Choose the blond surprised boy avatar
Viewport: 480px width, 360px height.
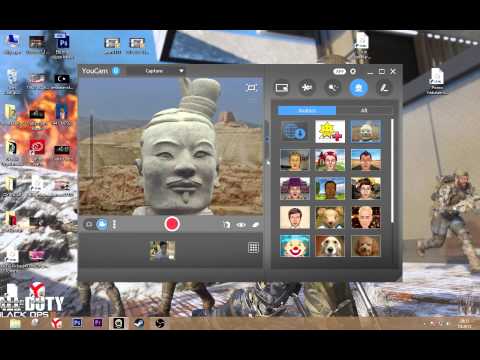click(x=295, y=160)
